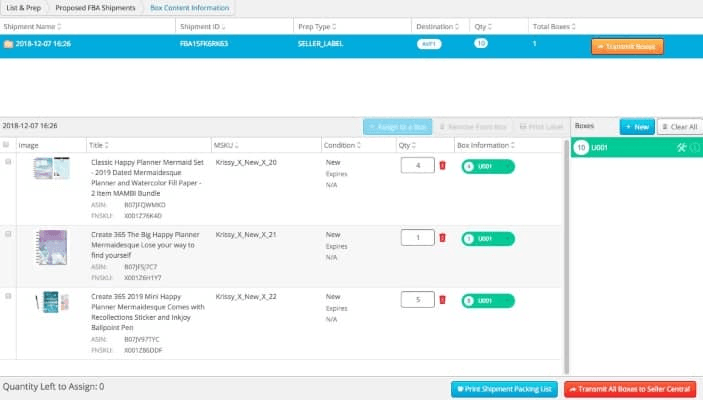
Task: Delete the Krissy_X_New_X_21 row with trash icon
Action: click(443, 238)
